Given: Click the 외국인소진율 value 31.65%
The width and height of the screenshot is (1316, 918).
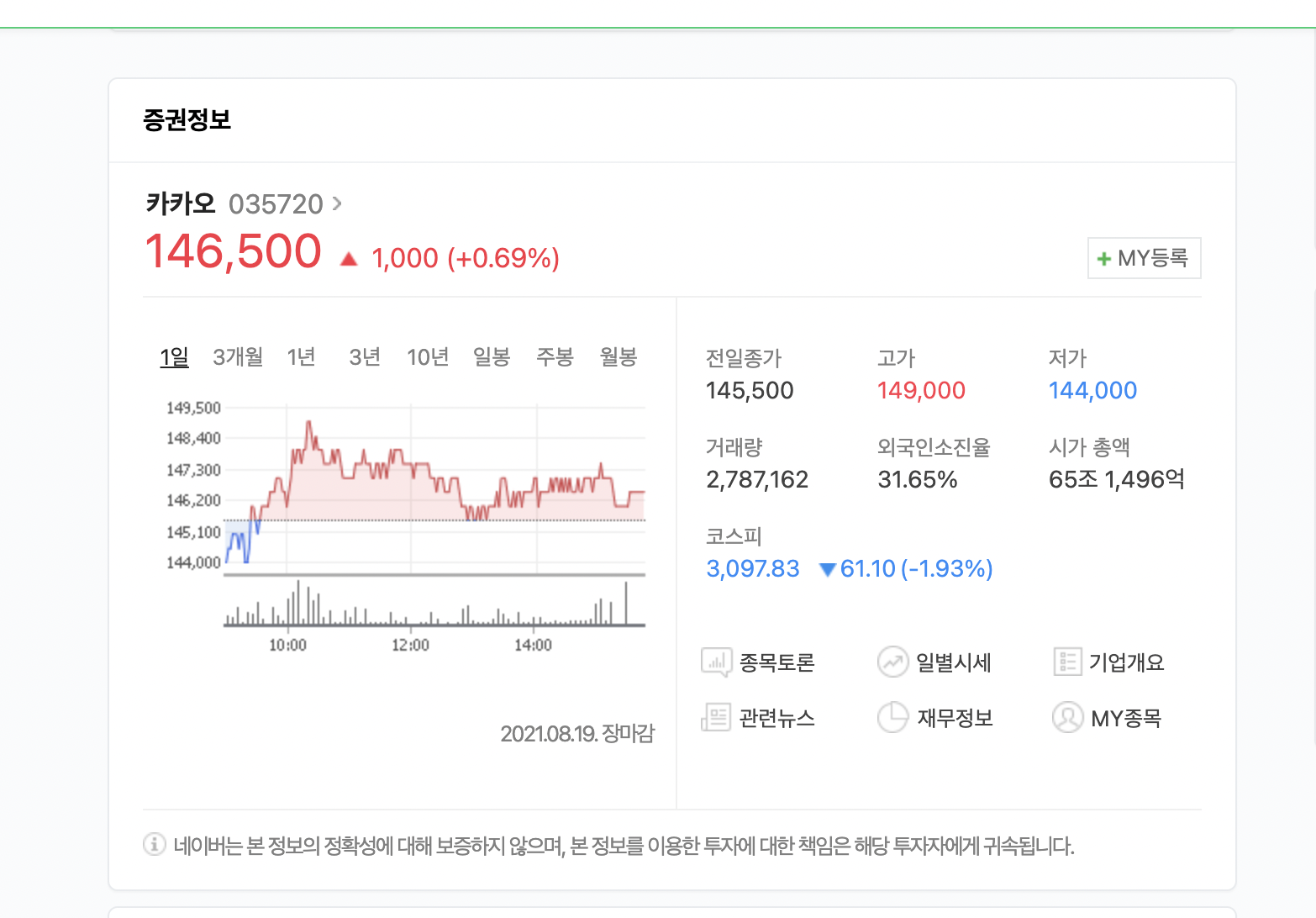Looking at the screenshot, I should point(918,479).
